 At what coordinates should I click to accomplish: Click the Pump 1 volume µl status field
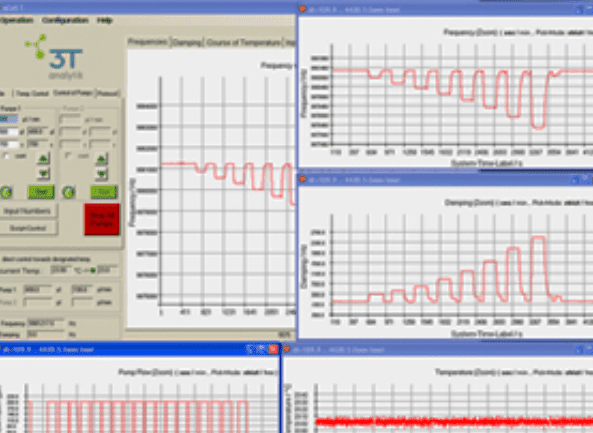(38, 290)
